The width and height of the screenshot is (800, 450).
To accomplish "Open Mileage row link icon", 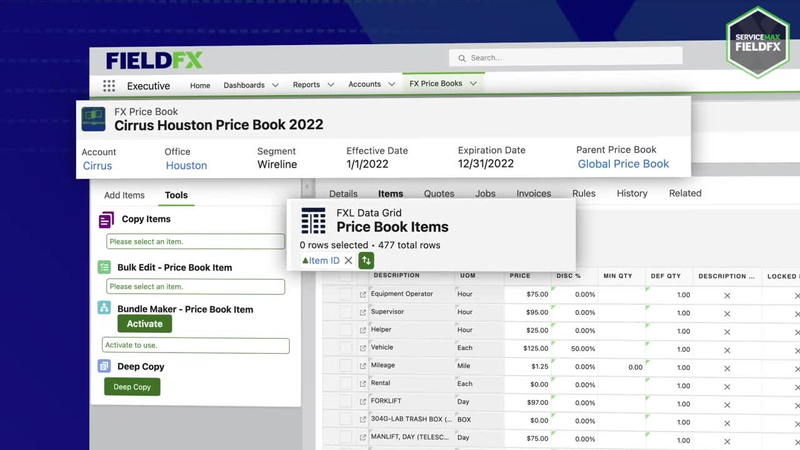I will coord(363,366).
